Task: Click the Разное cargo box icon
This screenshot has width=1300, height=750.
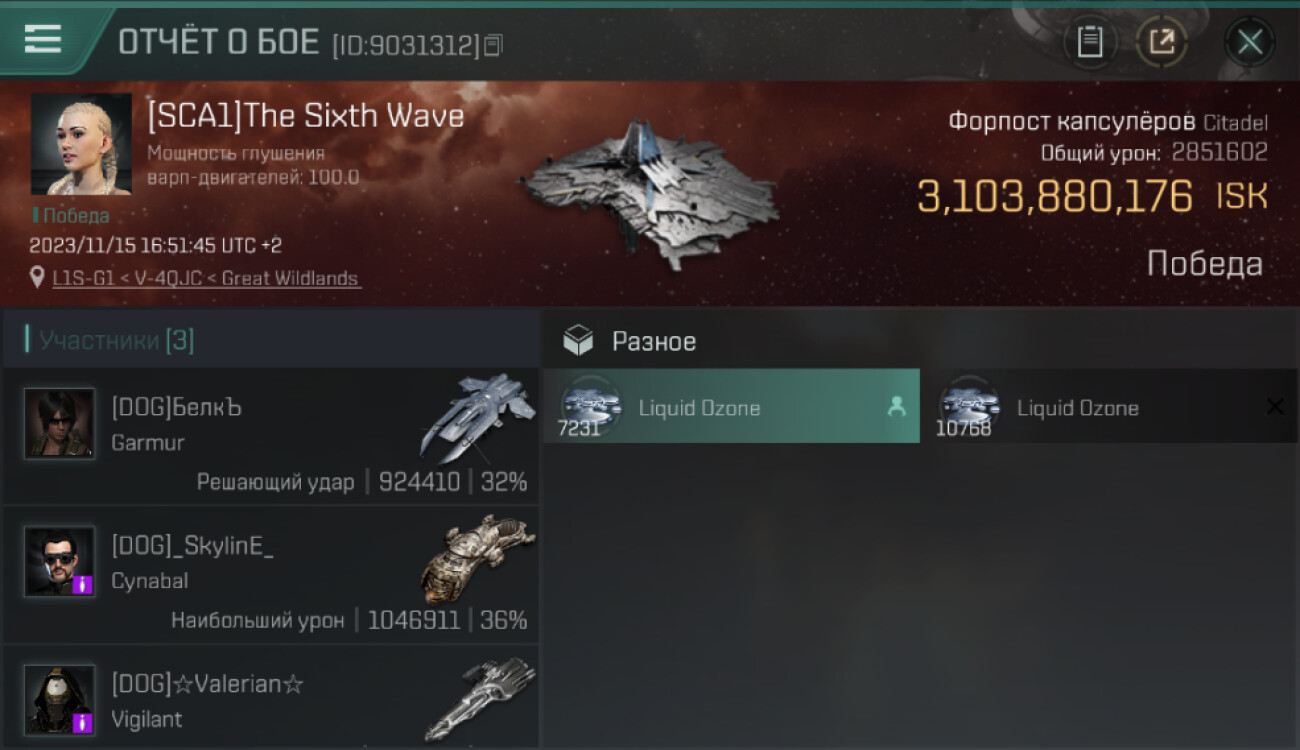Action: [578, 341]
